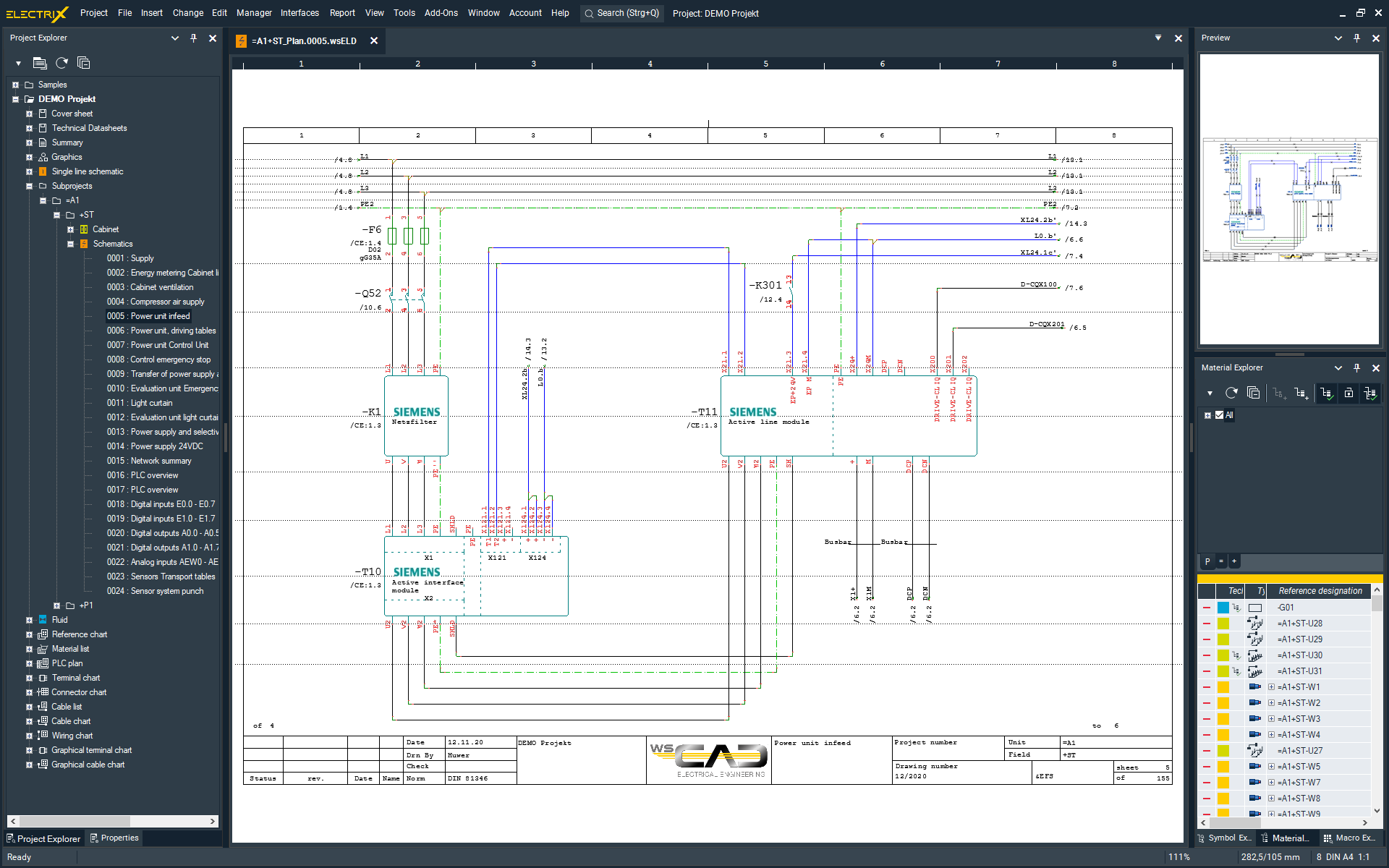Pin the Preview panel
The image size is (1389, 868).
click(1356, 38)
